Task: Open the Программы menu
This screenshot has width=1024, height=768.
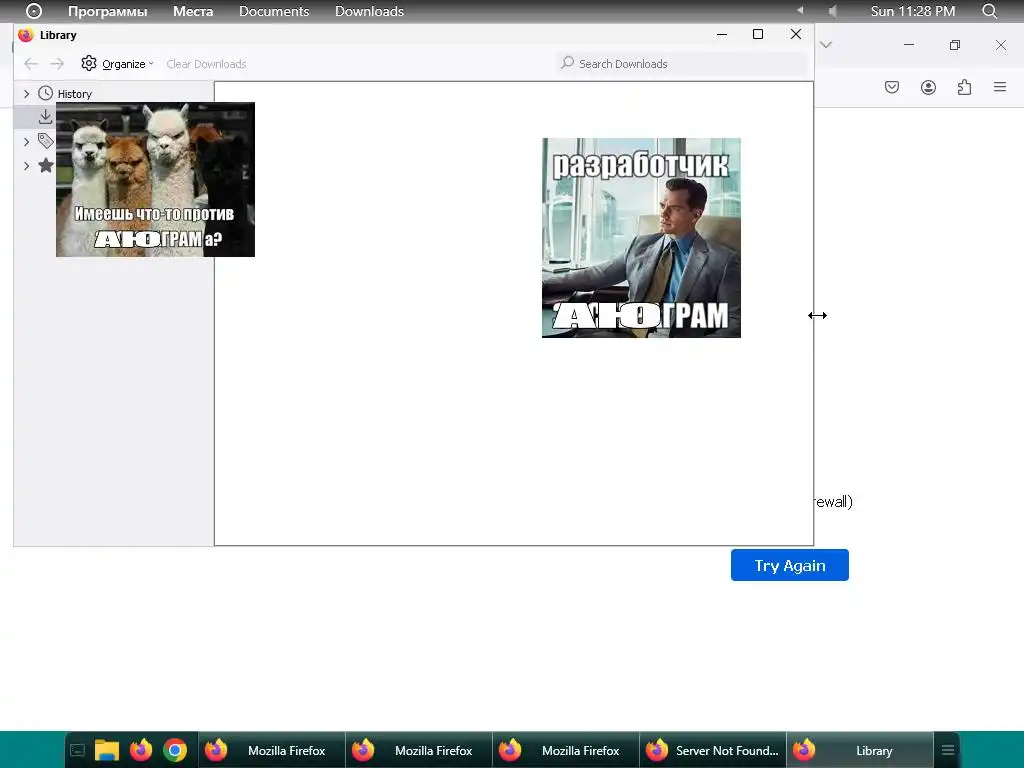Action: click(x=108, y=11)
